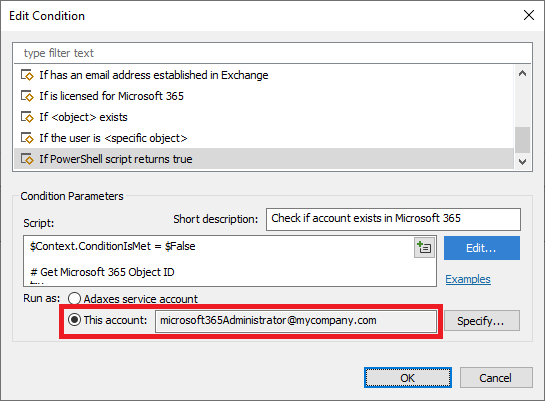Close the Edit Condition dialog window
The width and height of the screenshot is (545, 401).
click(x=529, y=15)
